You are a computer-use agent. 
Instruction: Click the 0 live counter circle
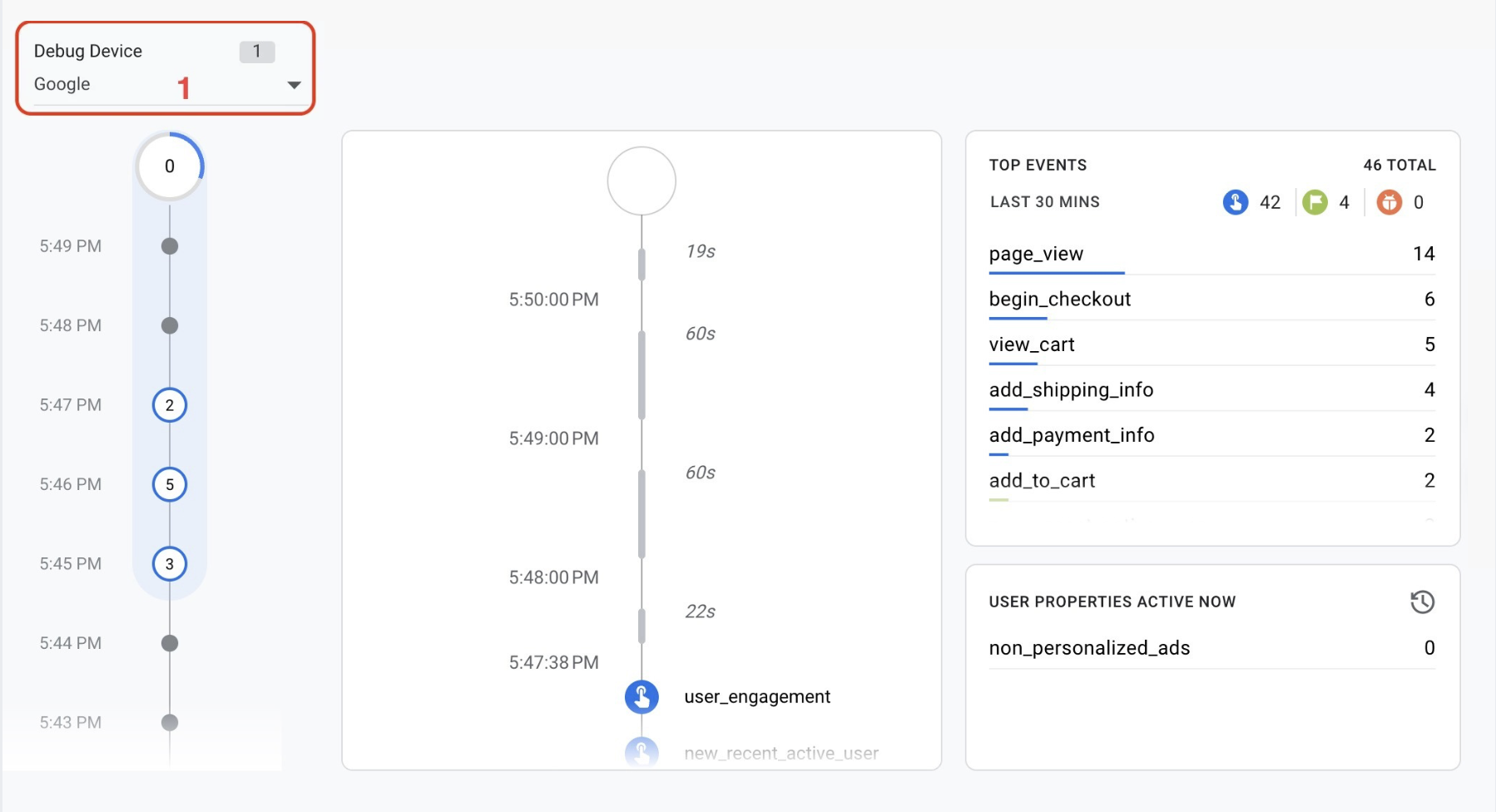(170, 166)
